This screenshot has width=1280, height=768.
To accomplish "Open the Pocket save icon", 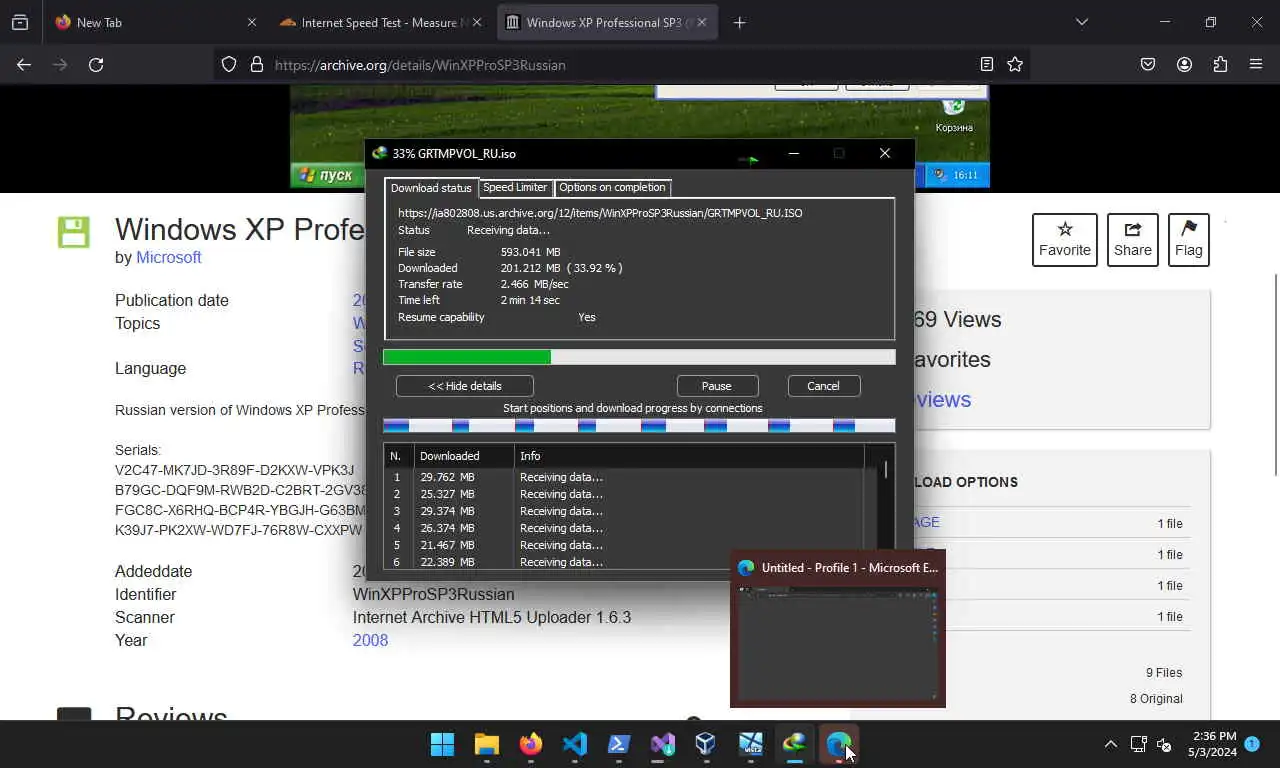I will pyautogui.click(x=1148, y=64).
